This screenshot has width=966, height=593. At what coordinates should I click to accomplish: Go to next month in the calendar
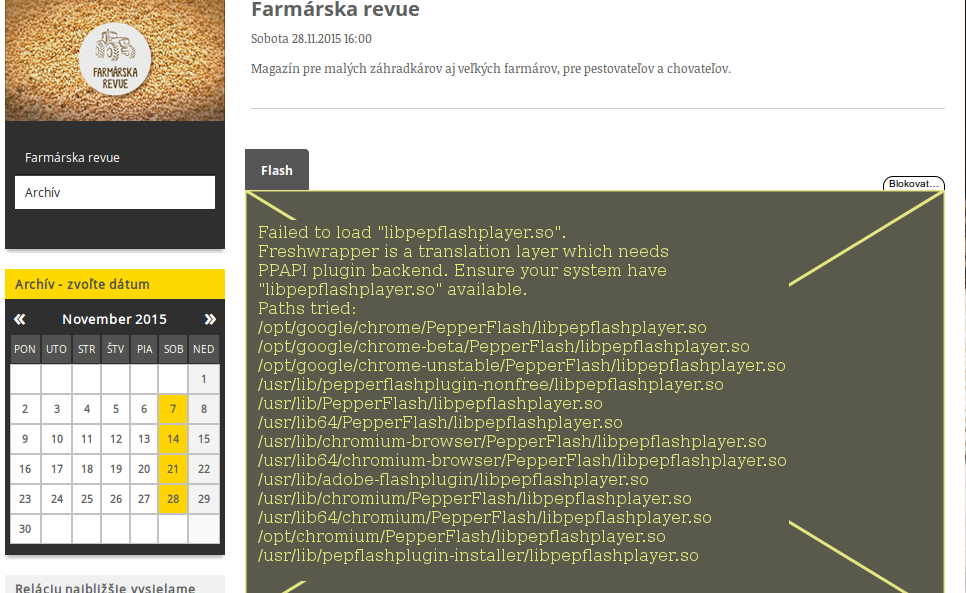coord(210,319)
